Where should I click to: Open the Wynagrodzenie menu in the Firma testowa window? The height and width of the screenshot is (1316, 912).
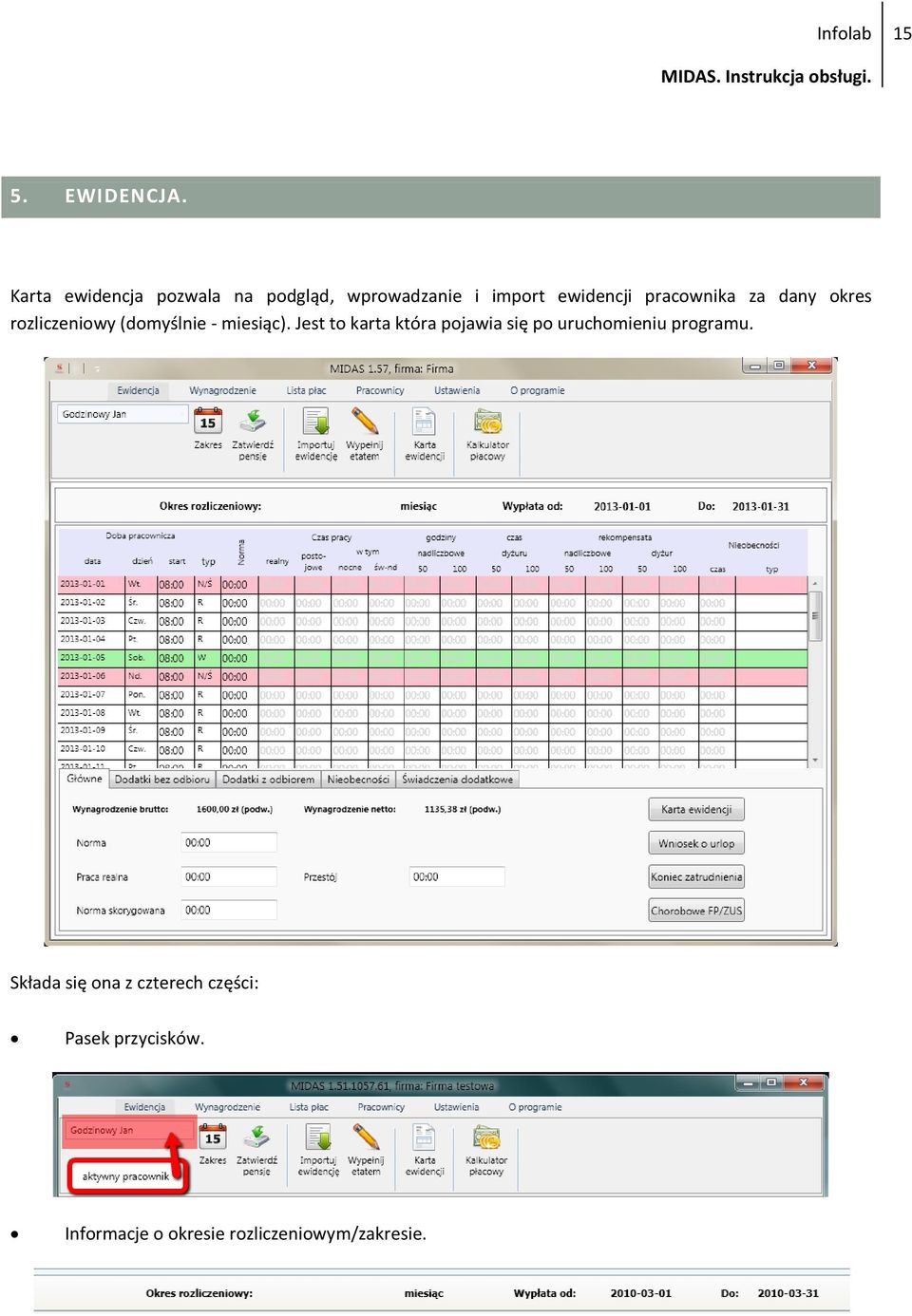(x=227, y=1107)
